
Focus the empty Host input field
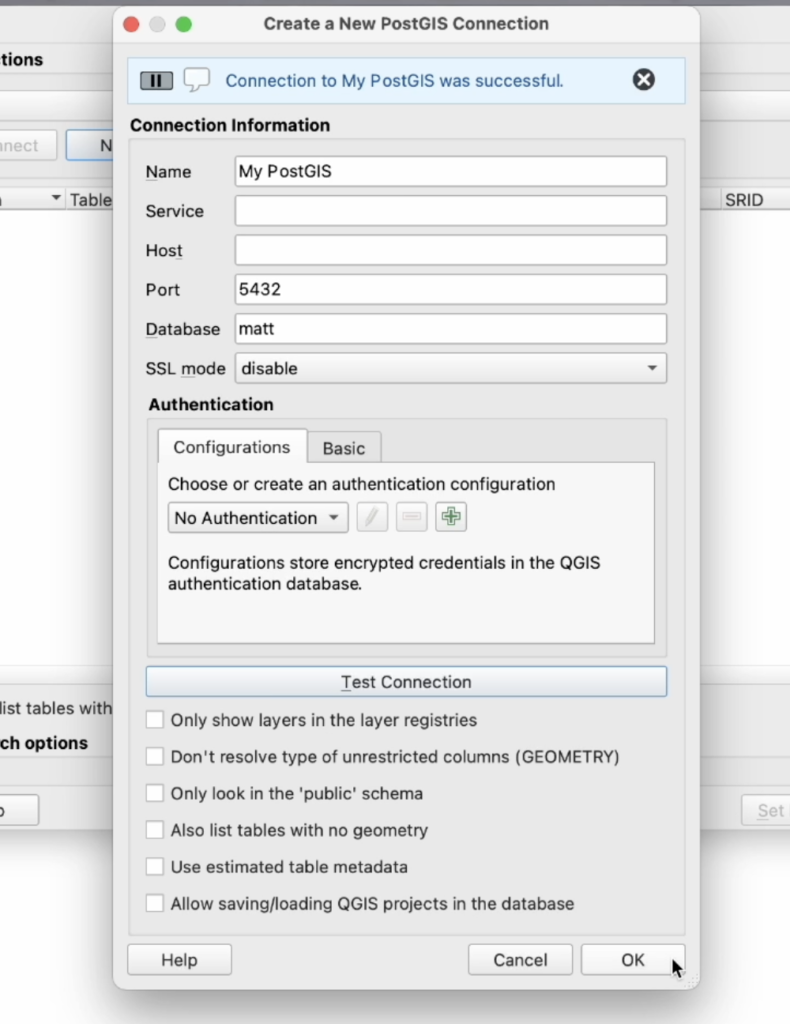pos(450,250)
